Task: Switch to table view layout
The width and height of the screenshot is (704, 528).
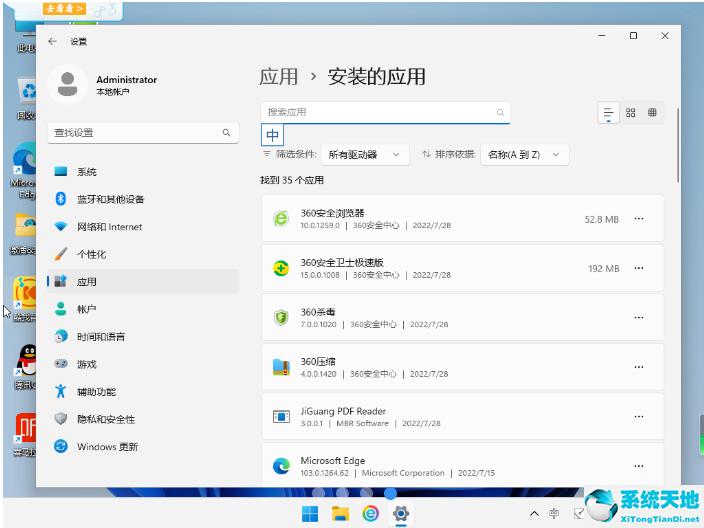Action: click(653, 113)
